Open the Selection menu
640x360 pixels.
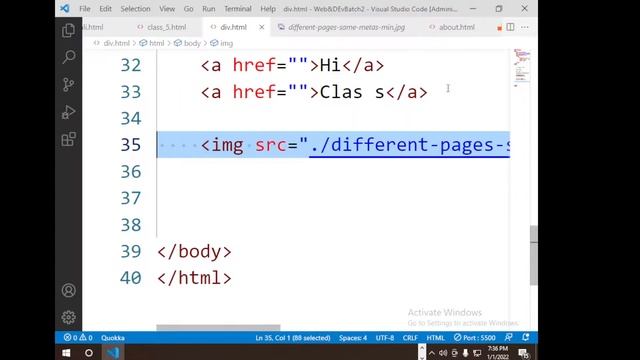pos(135,9)
